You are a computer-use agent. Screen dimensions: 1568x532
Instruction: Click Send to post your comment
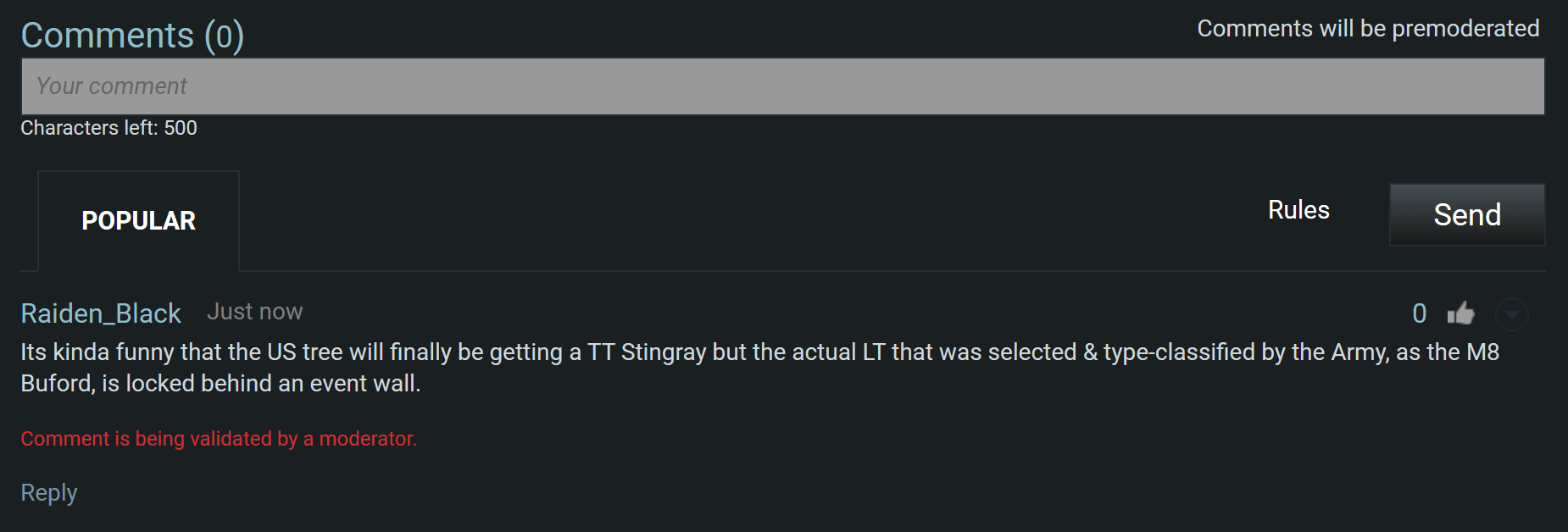pyautogui.click(x=1467, y=215)
